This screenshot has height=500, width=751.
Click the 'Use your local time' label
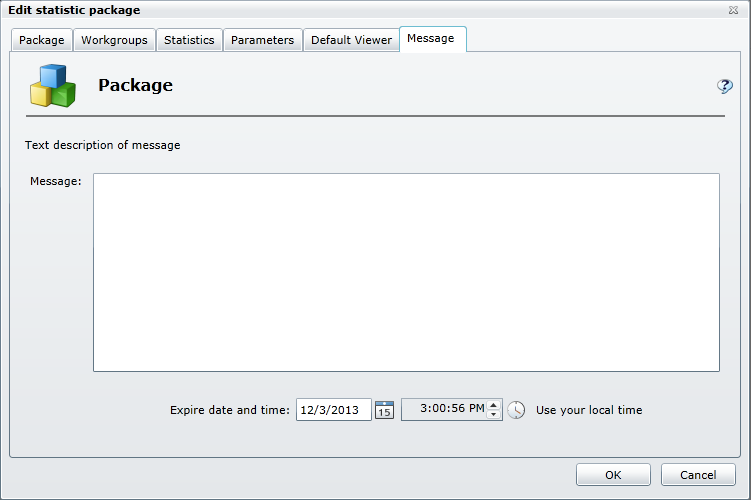pos(589,410)
